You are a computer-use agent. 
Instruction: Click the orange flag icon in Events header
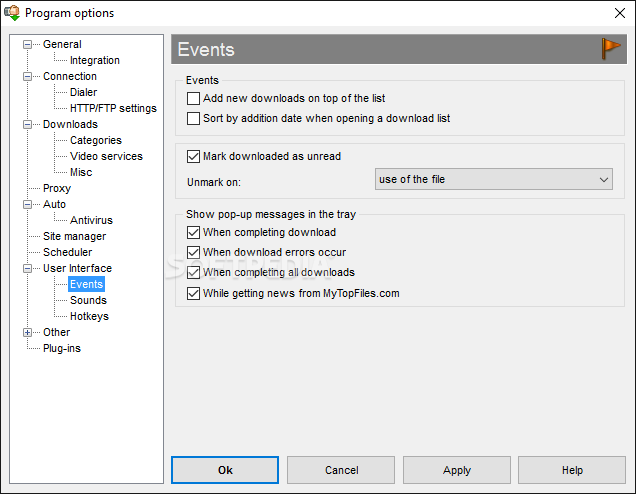(611, 49)
